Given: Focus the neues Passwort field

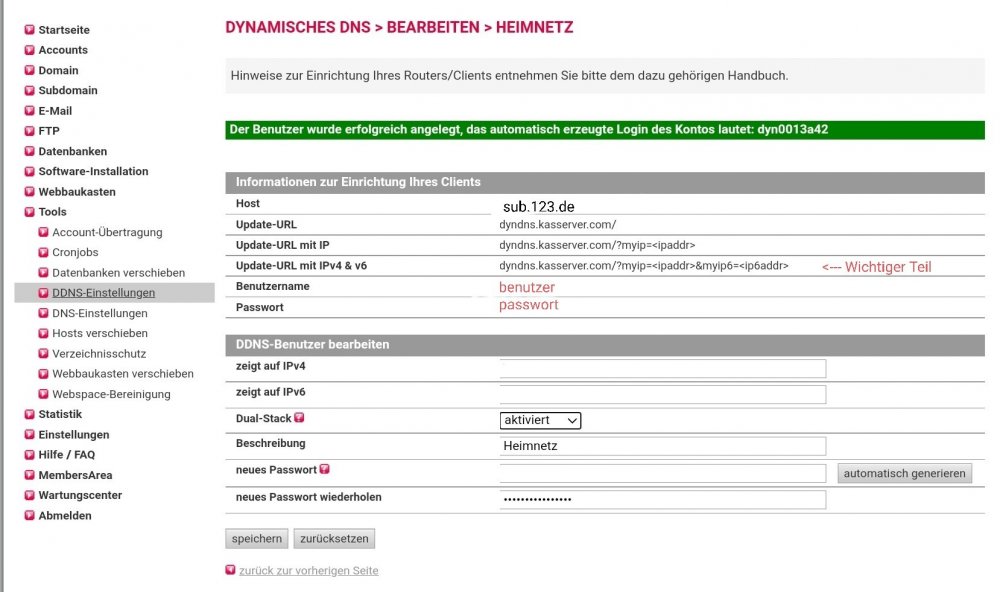Looking at the screenshot, I should (663, 473).
